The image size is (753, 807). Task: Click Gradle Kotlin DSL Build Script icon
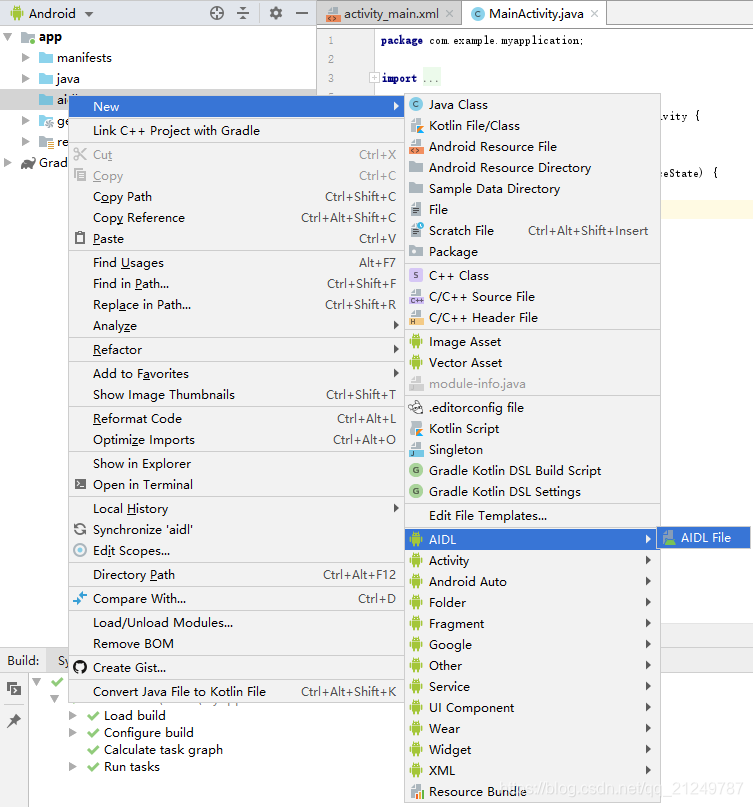(416, 471)
